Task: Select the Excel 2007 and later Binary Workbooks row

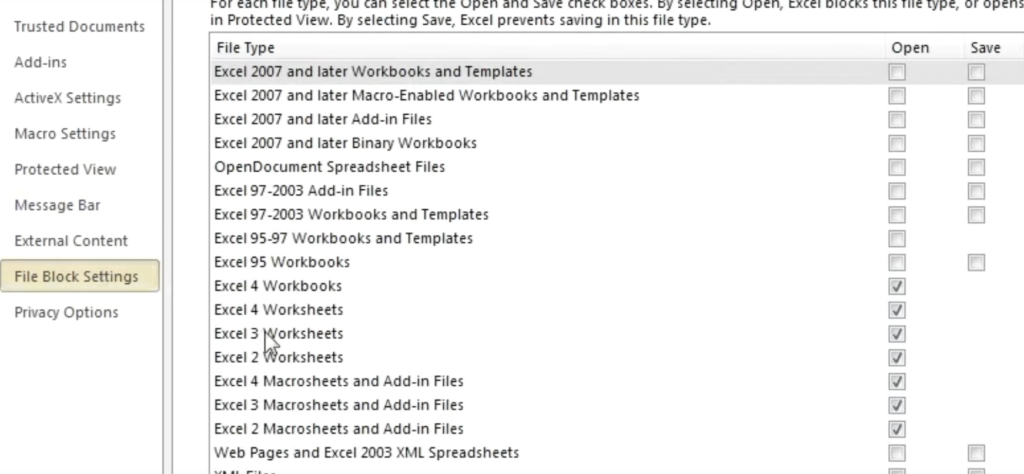Action: [345, 143]
